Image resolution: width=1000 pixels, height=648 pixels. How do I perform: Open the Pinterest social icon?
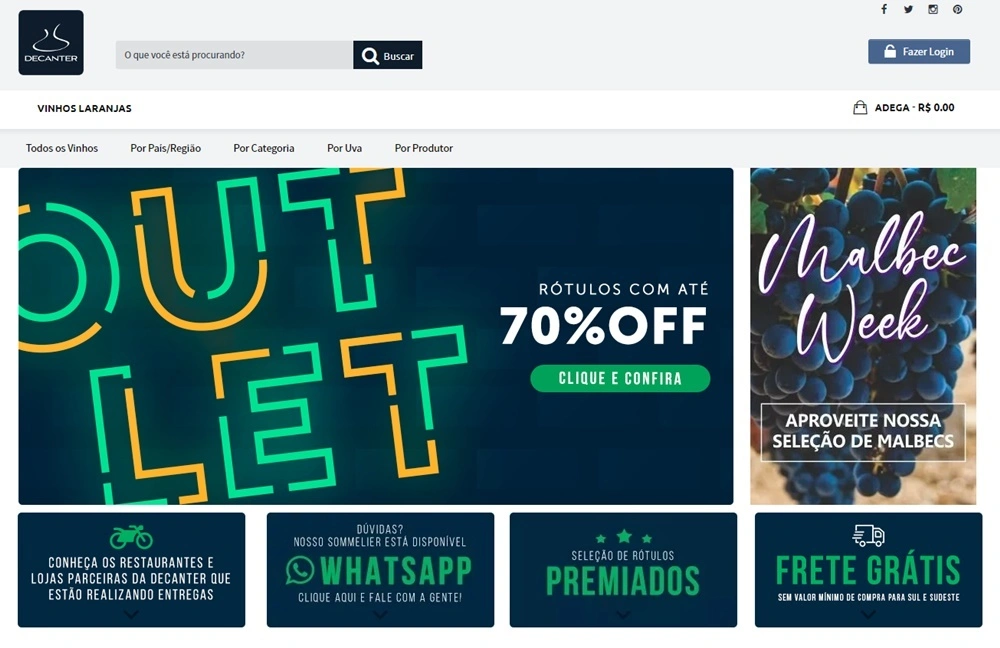tap(957, 9)
